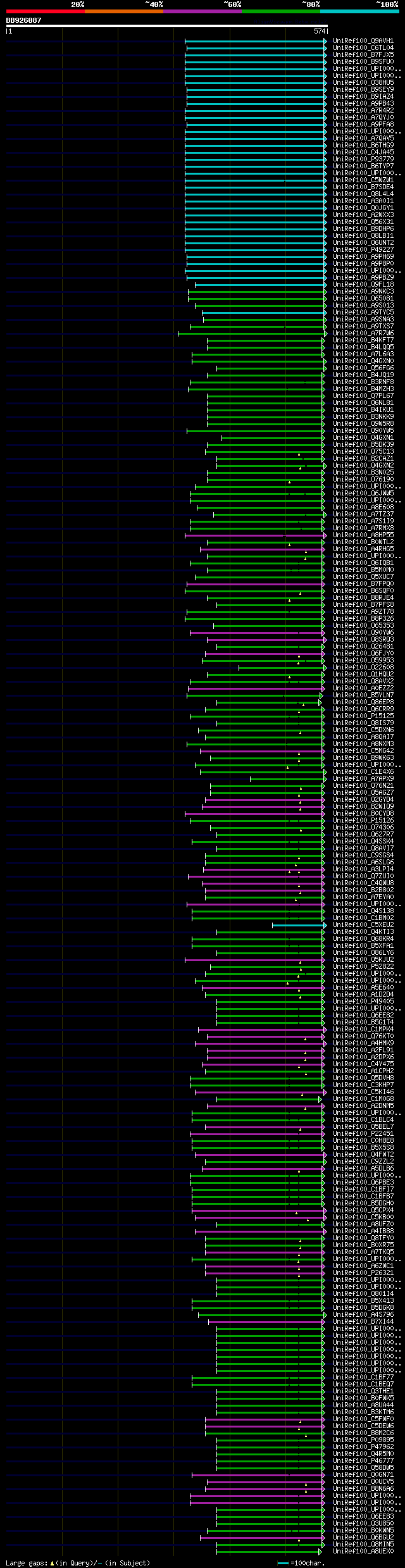Select hit label UniRef100_Q801I4
This screenshot has height=1568, width=405.
363,1293
